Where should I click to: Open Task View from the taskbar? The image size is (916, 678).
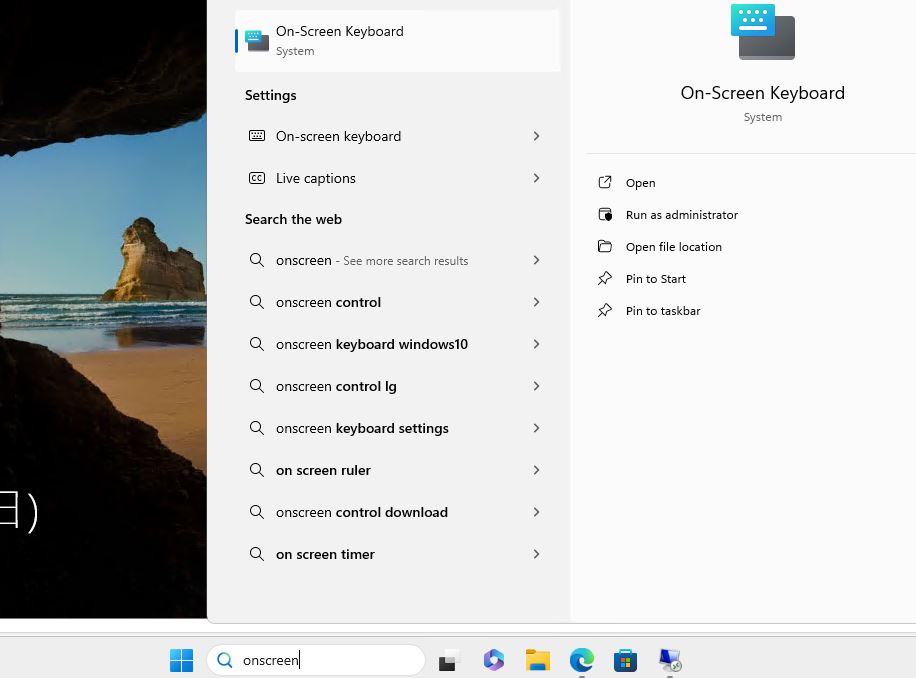tap(450, 660)
